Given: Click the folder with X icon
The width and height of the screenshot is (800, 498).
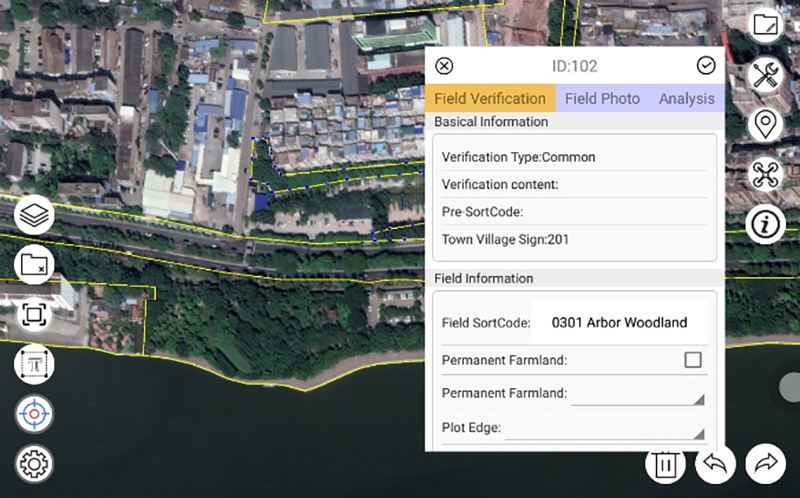Looking at the screenshot, I should click(x=34, y=264).
